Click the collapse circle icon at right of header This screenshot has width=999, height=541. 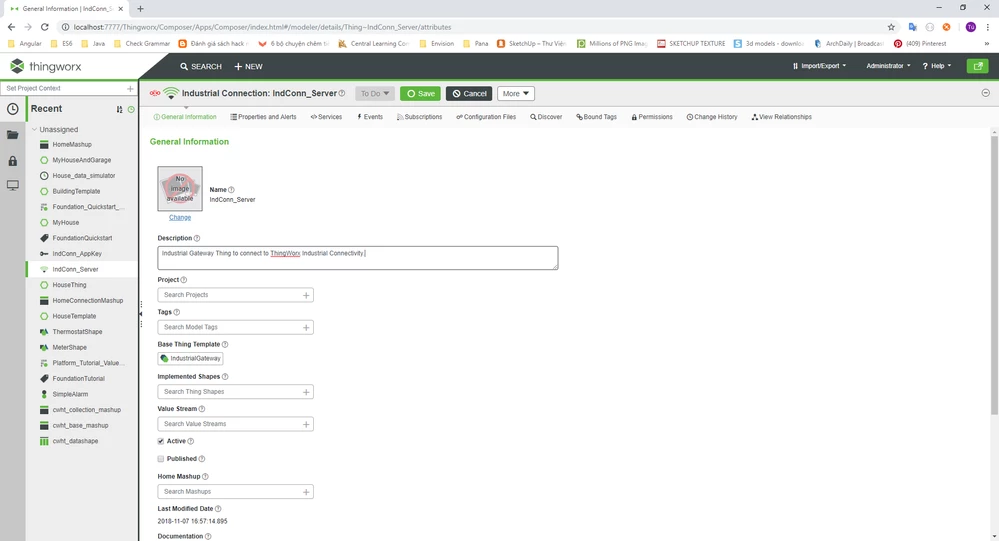(x=986, y=93)
